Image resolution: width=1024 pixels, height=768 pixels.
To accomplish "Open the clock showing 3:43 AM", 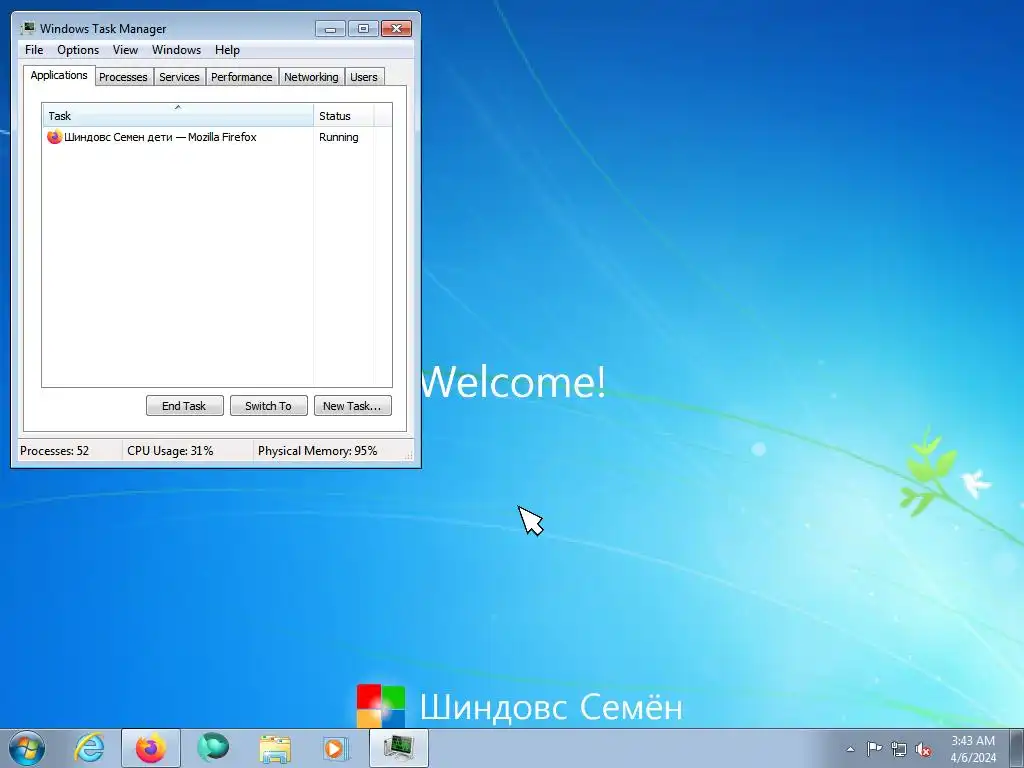I will 973,748.
